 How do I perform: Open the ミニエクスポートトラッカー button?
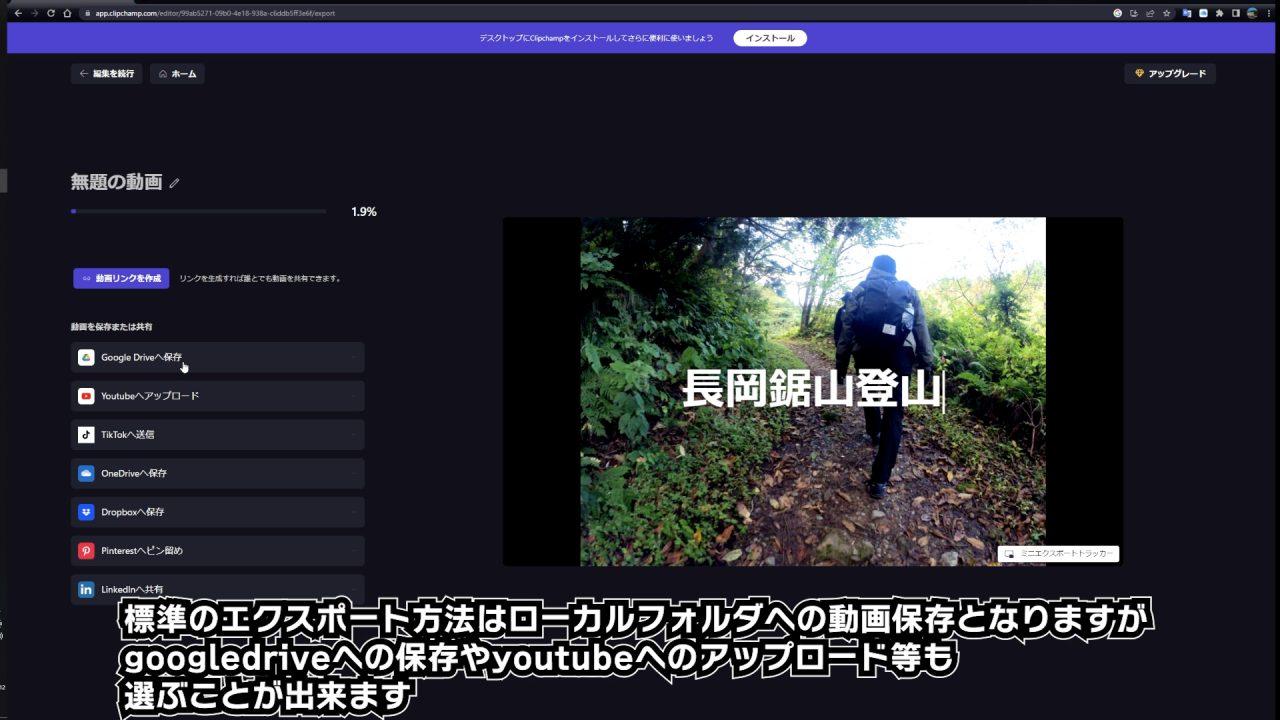tap(1058, 554)
